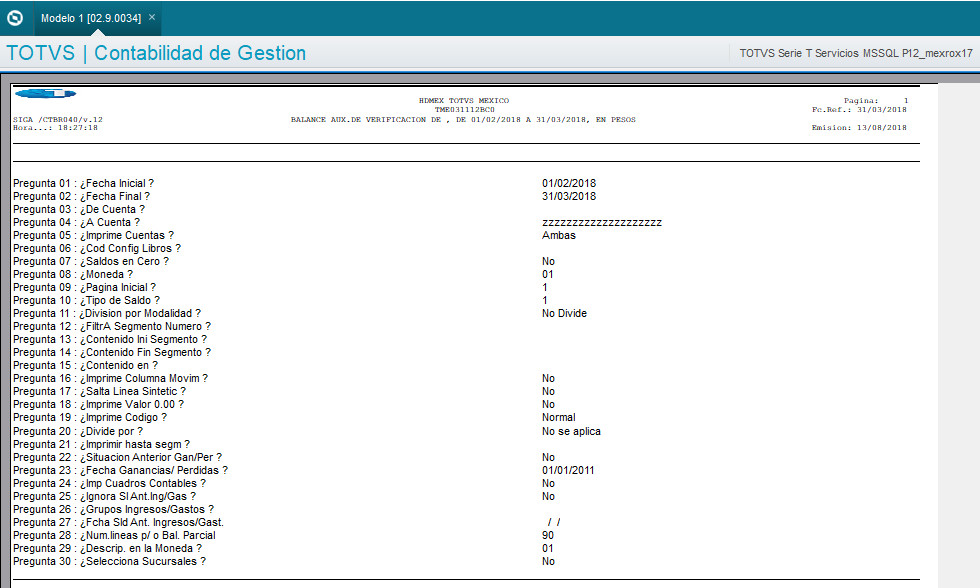Click the TOTVS | Contabilidad de Gestion title
980x588 pixels.
tap(156, 53)
